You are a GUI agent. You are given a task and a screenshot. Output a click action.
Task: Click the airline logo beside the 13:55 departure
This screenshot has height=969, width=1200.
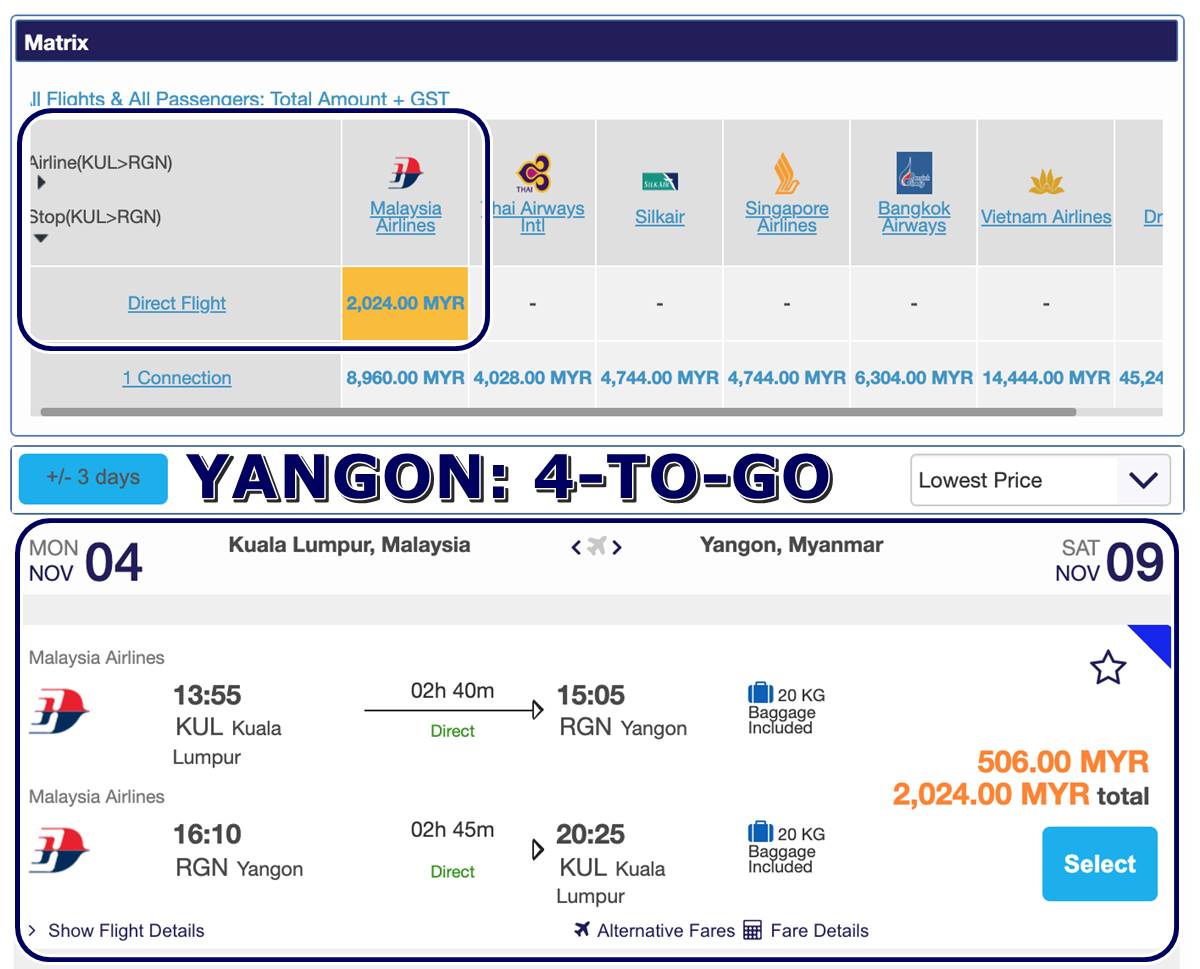pyautogui.click(x=59, y=711)
